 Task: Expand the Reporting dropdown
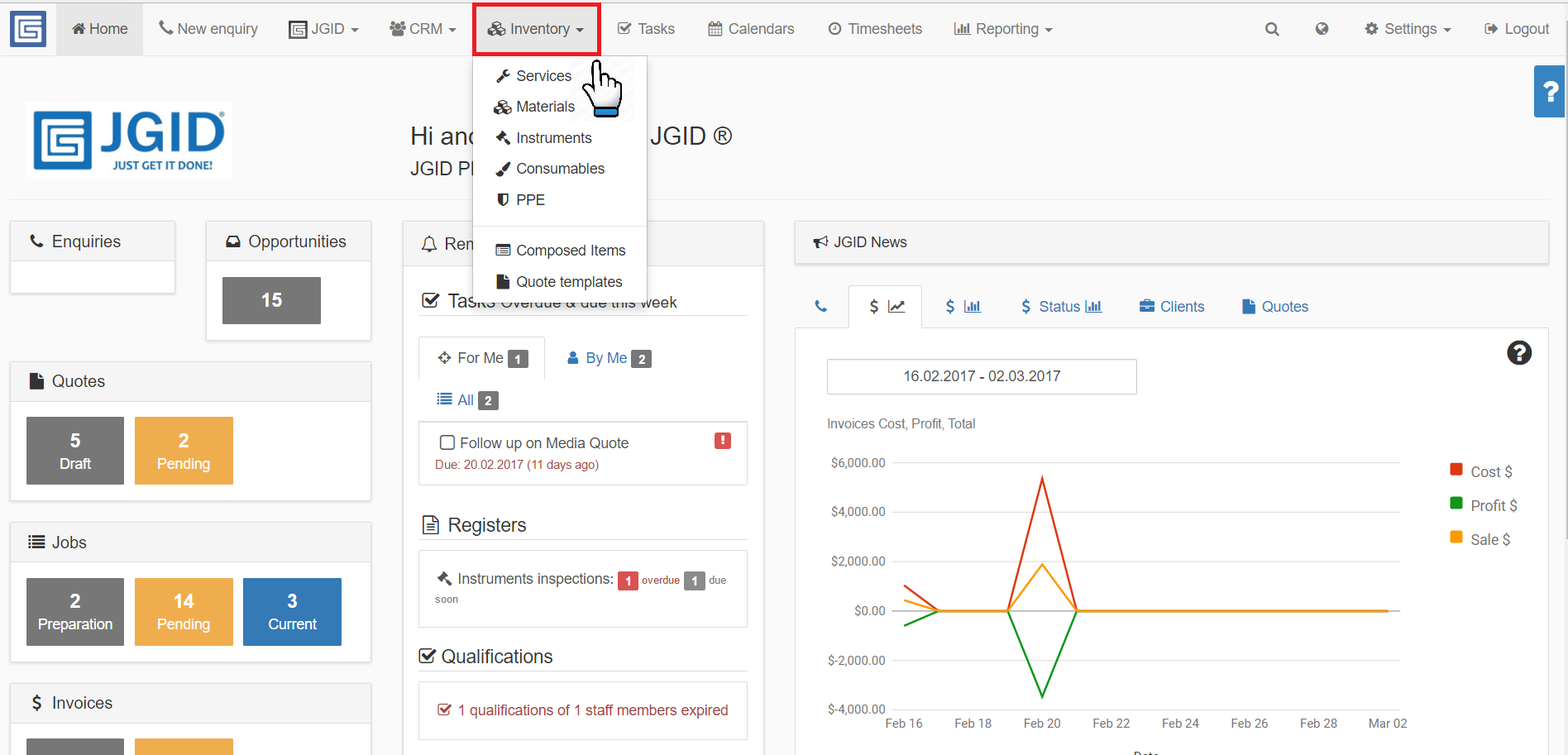pos(1003,29)
